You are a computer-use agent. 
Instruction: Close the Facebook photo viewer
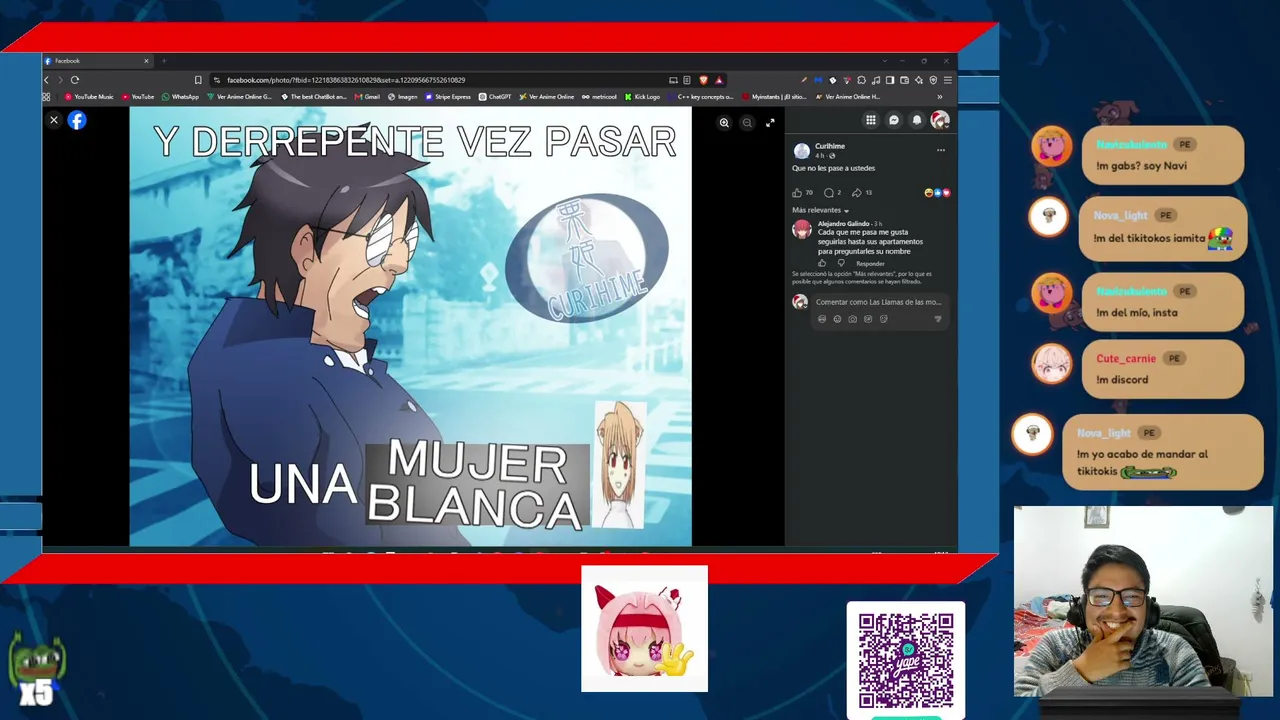pyautogui.click(x=54, y=120)
